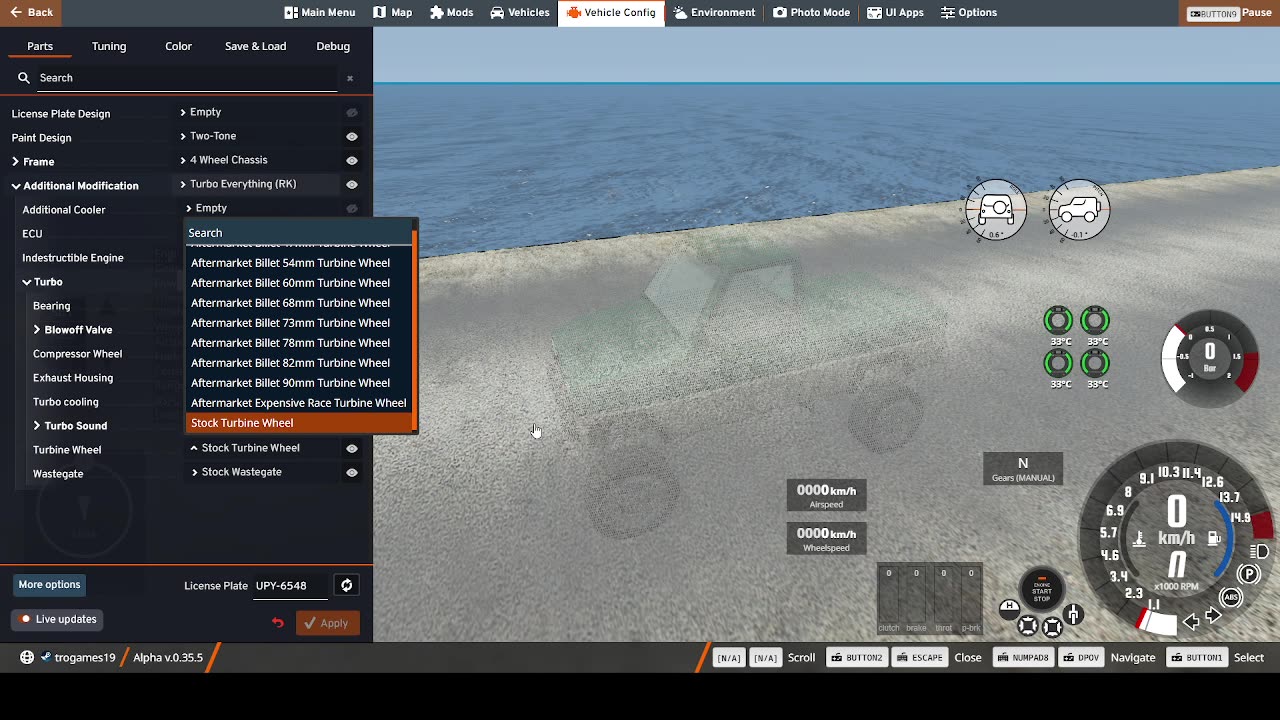Open the Stock Wastegate dropdown
This screenshot has width=1280, height=720.
click(x=264, y=472)
